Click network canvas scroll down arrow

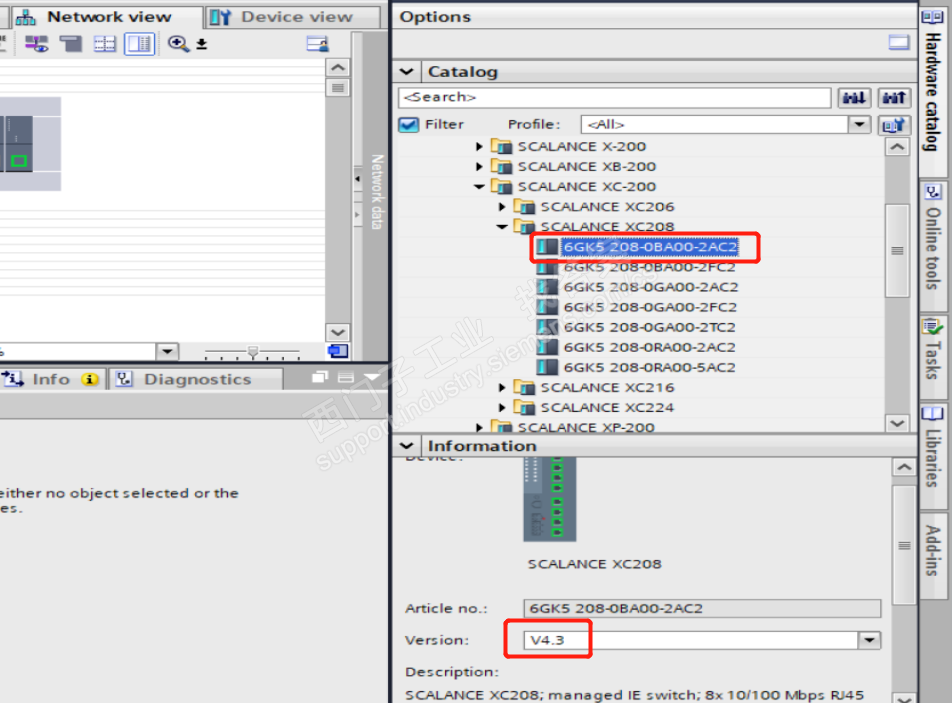(x=338, y=332)
